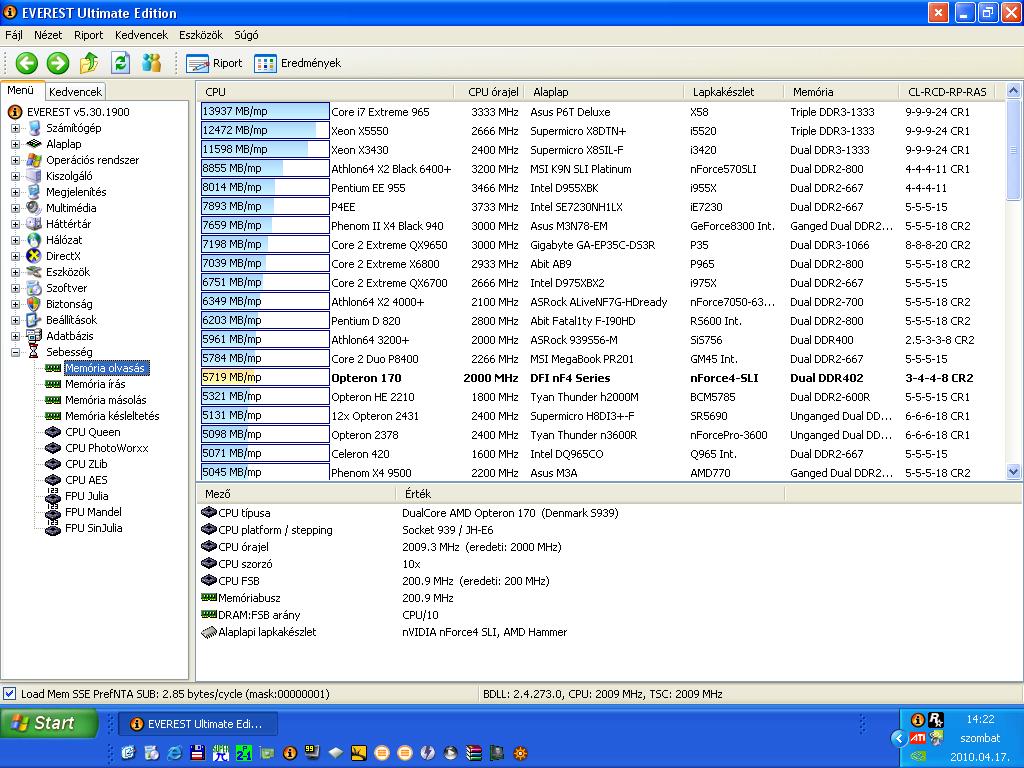Click the users icon in the toolbar
This screenshot has height=768, width=1024.
point(152,63)
